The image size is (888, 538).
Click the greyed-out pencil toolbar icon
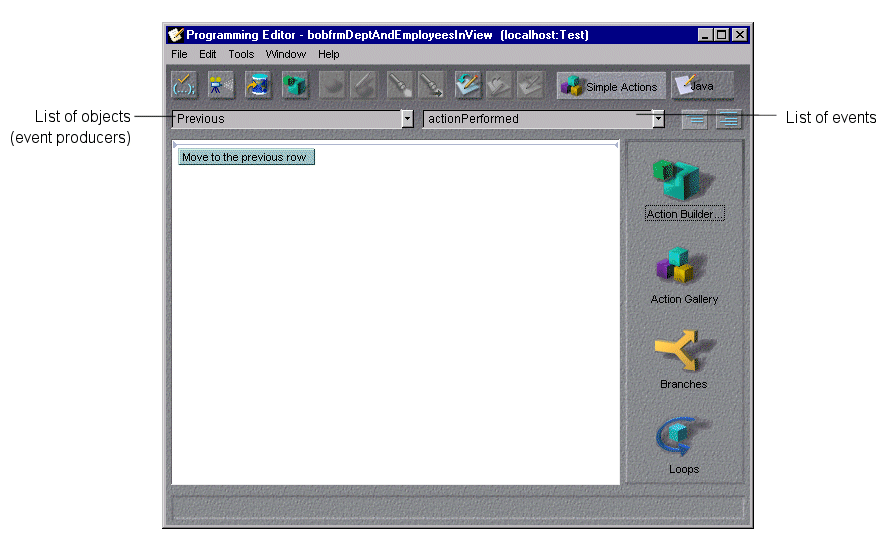(363, 86)
